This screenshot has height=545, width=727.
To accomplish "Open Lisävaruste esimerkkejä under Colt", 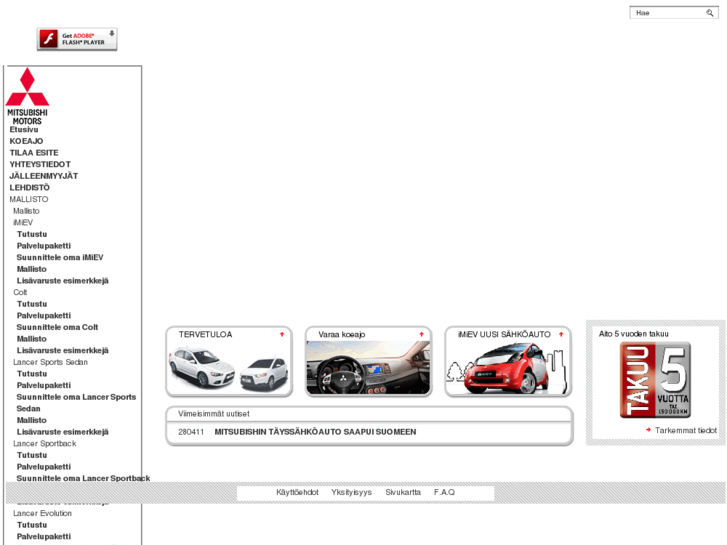I will 63,350.
